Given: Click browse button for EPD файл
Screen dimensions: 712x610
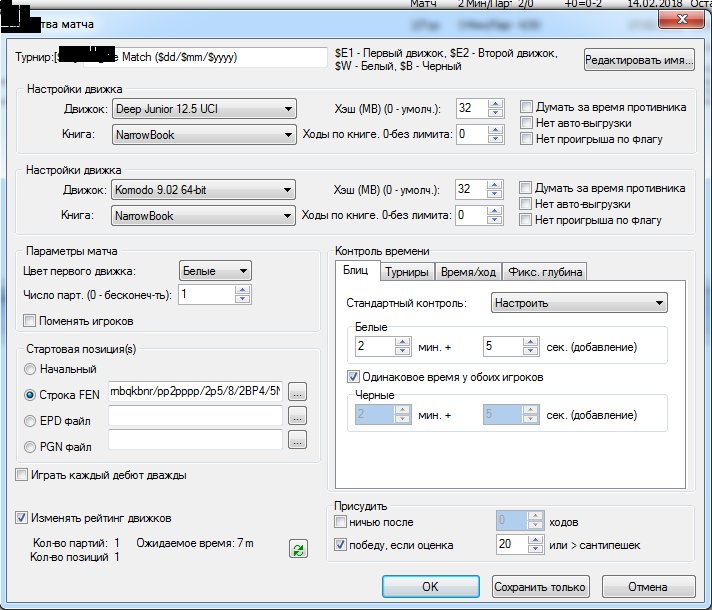Looking at the screenshot, I should pyautogui.click(x=297, y=414).
